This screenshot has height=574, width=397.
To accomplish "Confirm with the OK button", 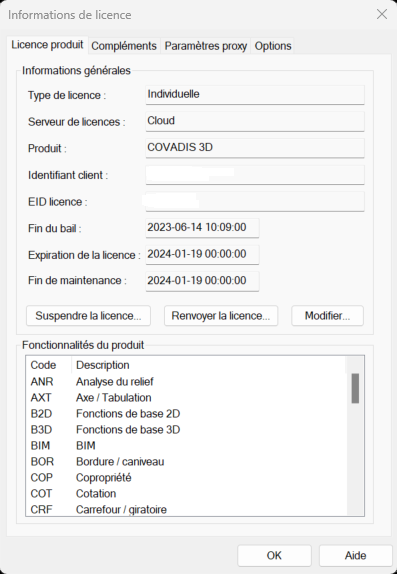I will pyautogui.click(x=274, y=555).
